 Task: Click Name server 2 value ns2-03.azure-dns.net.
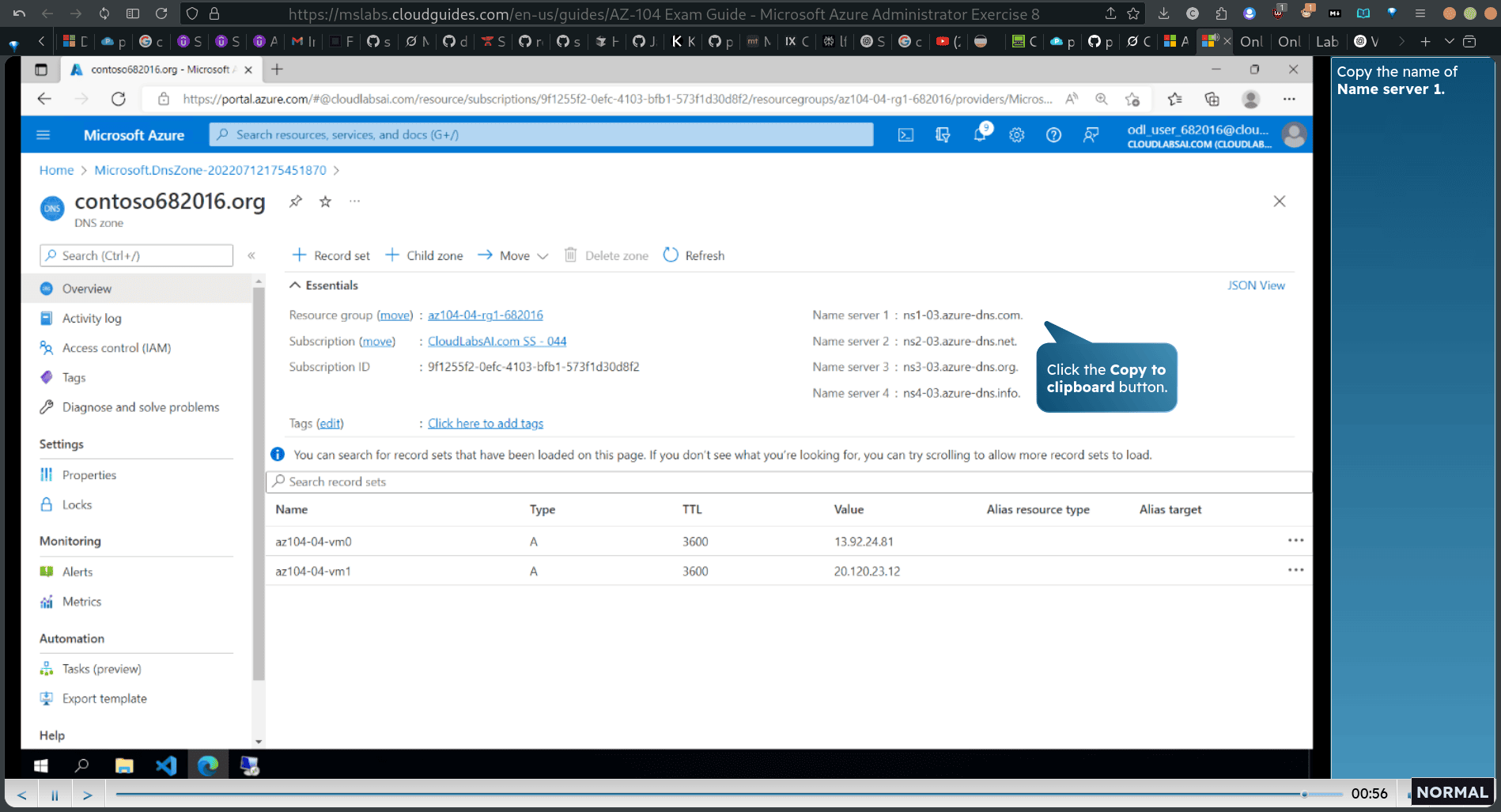click(x=960, y=341)
